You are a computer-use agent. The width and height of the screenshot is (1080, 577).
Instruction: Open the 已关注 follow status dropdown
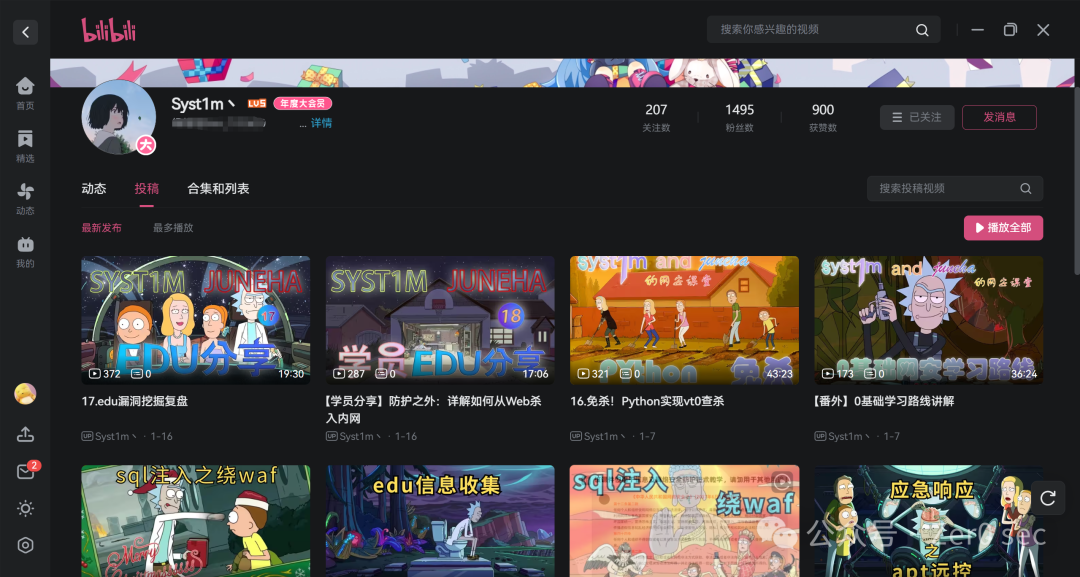coord(917,117)
